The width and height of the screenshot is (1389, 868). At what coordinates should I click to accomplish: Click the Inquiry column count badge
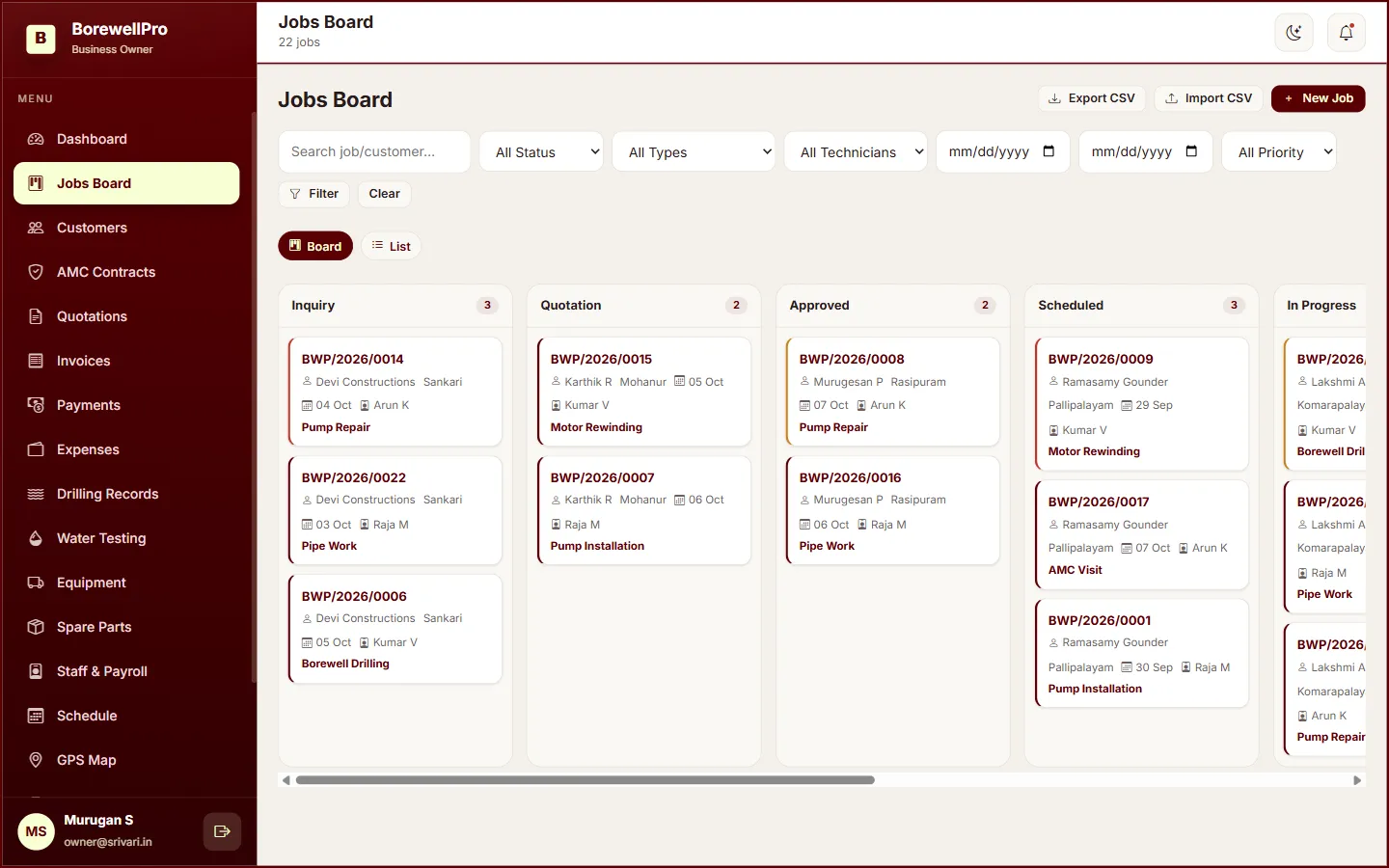click(x=487, y=305)
